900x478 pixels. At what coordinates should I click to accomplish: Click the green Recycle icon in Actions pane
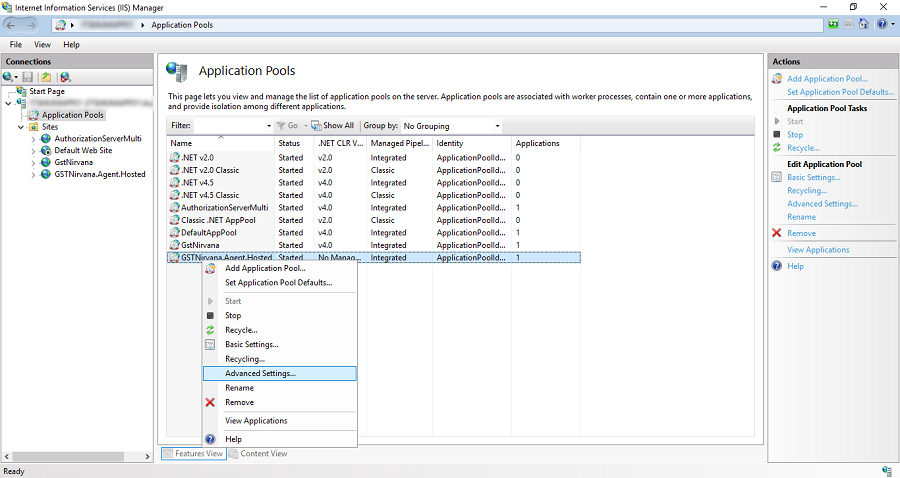click(x=777, y=147)
